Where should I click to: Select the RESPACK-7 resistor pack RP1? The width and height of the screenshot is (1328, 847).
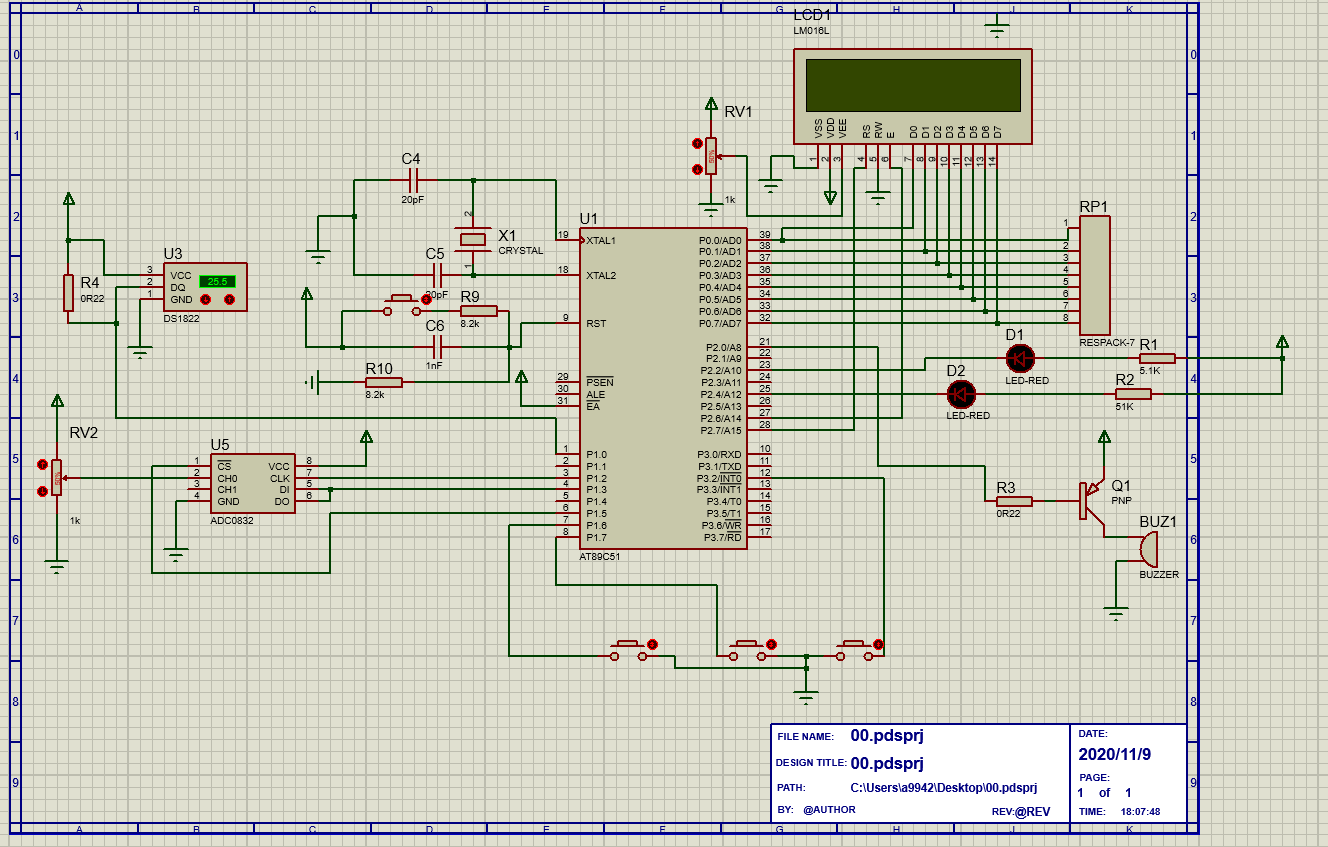point(1094,275)
